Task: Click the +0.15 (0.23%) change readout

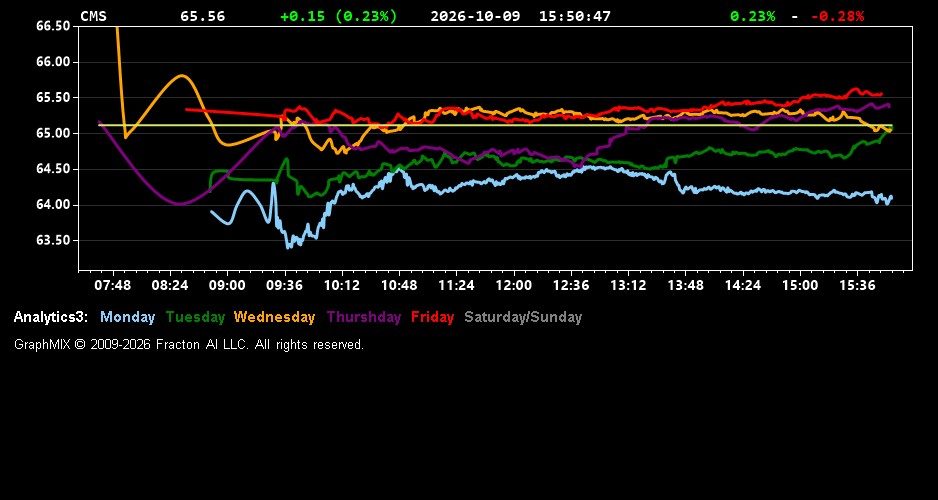Action: point(339,16)
